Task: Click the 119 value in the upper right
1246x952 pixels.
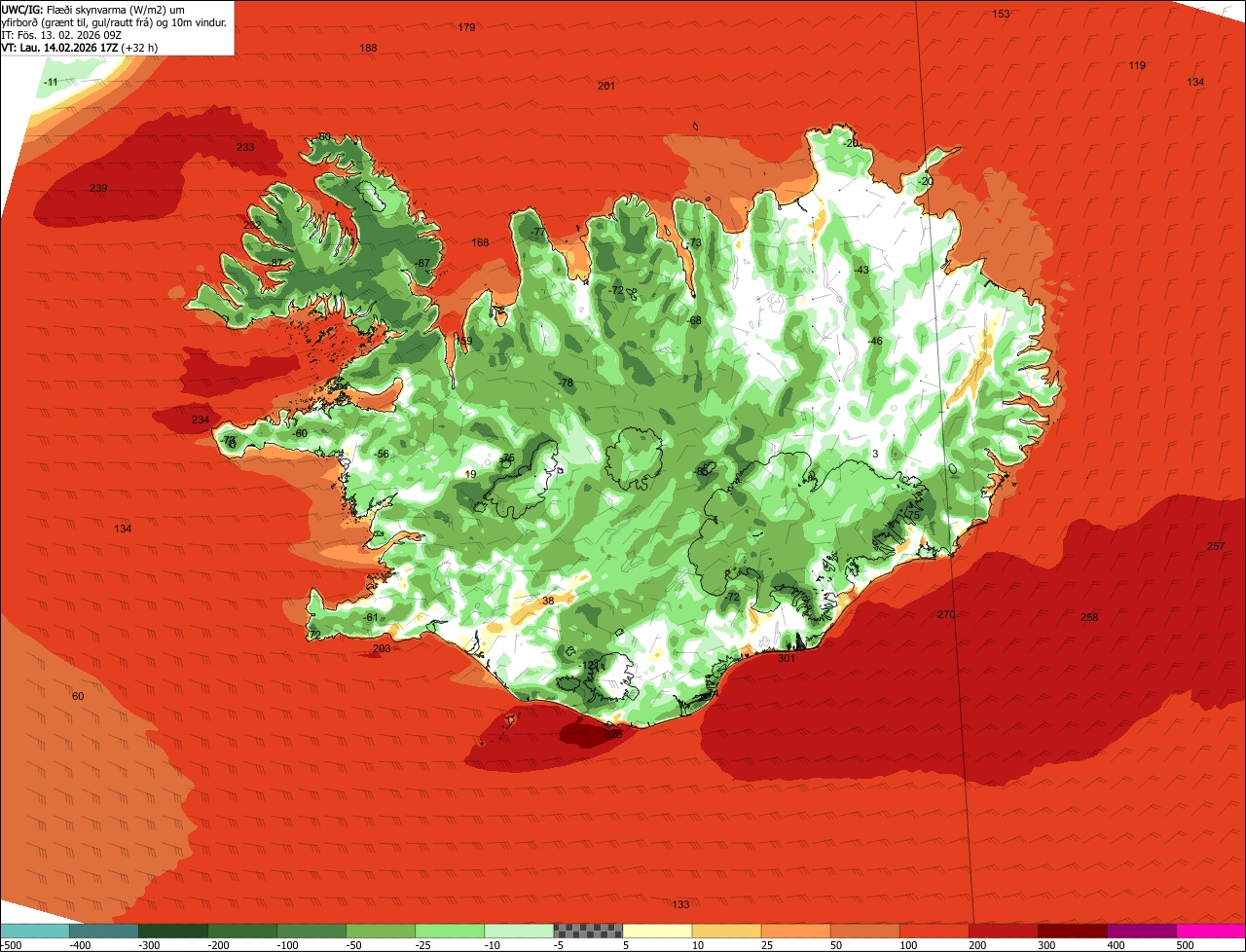Action: 1137,65
